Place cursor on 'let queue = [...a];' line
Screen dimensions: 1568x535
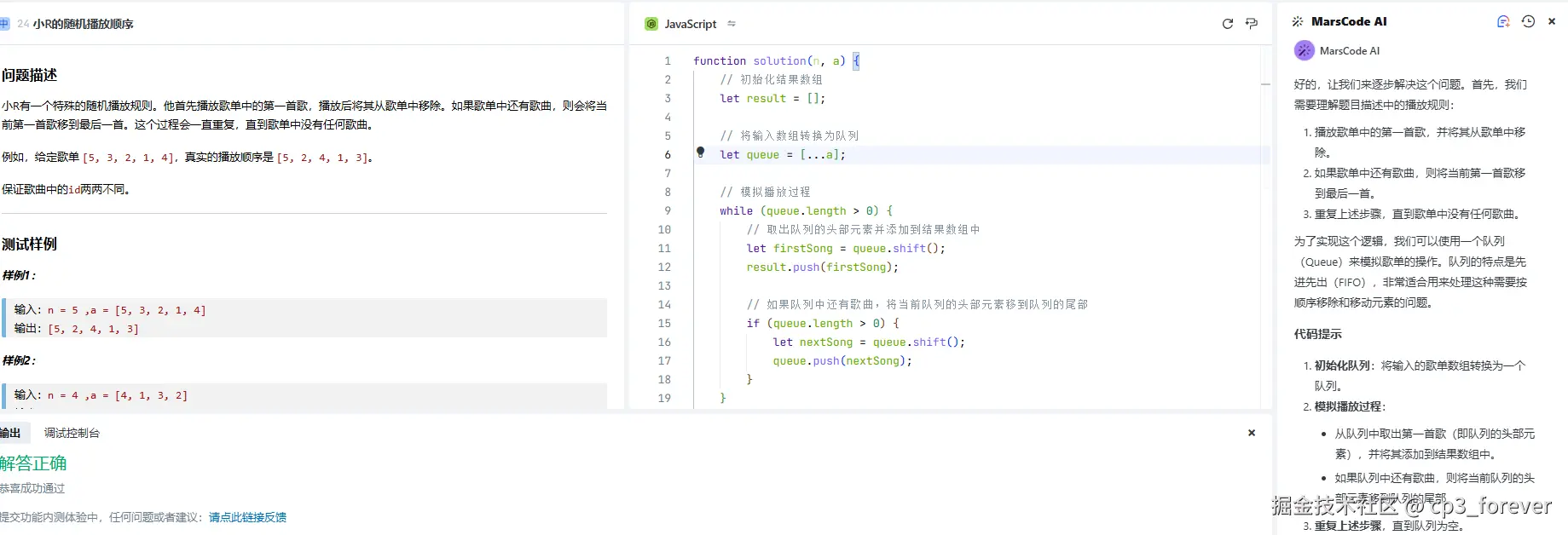783,154
